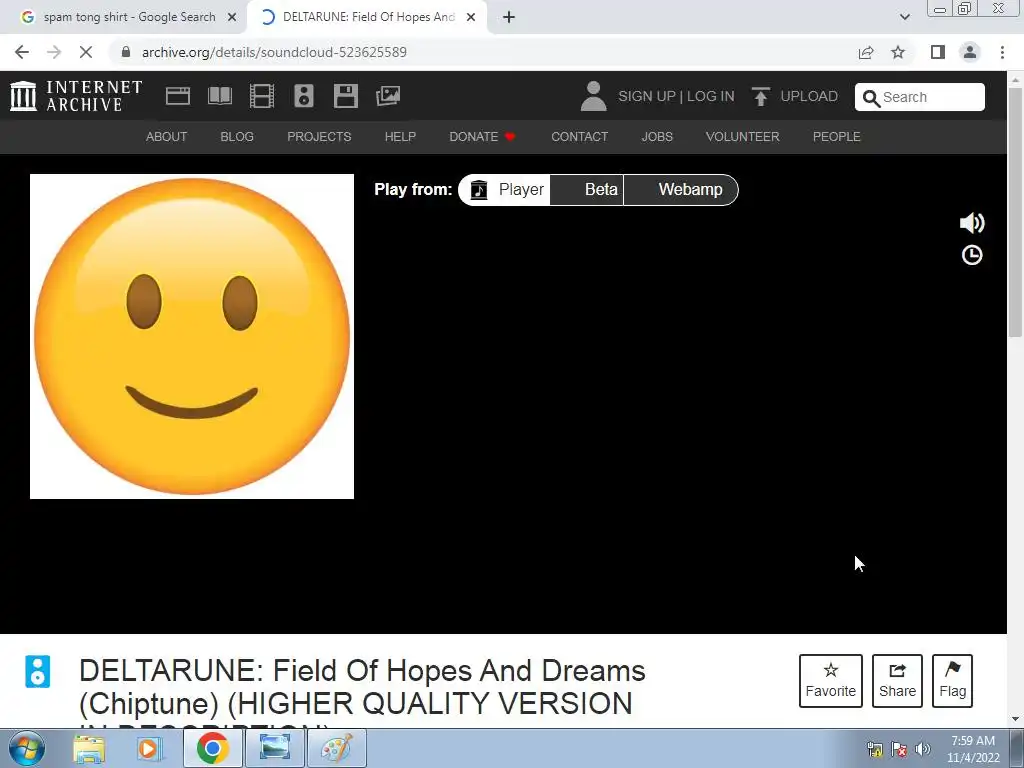Screen dimensions: 1024x768
Task: Close the Google Search tab
Action: (x=232, y=17)
